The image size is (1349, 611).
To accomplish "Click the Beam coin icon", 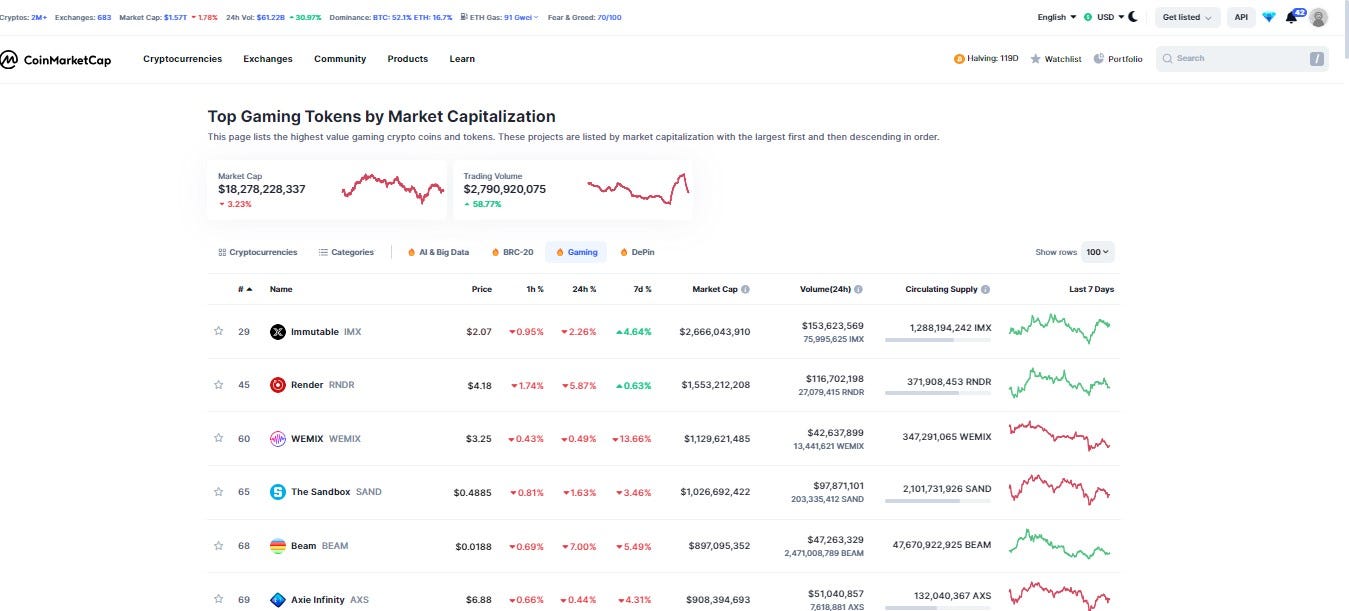I will tap(278, 546).
